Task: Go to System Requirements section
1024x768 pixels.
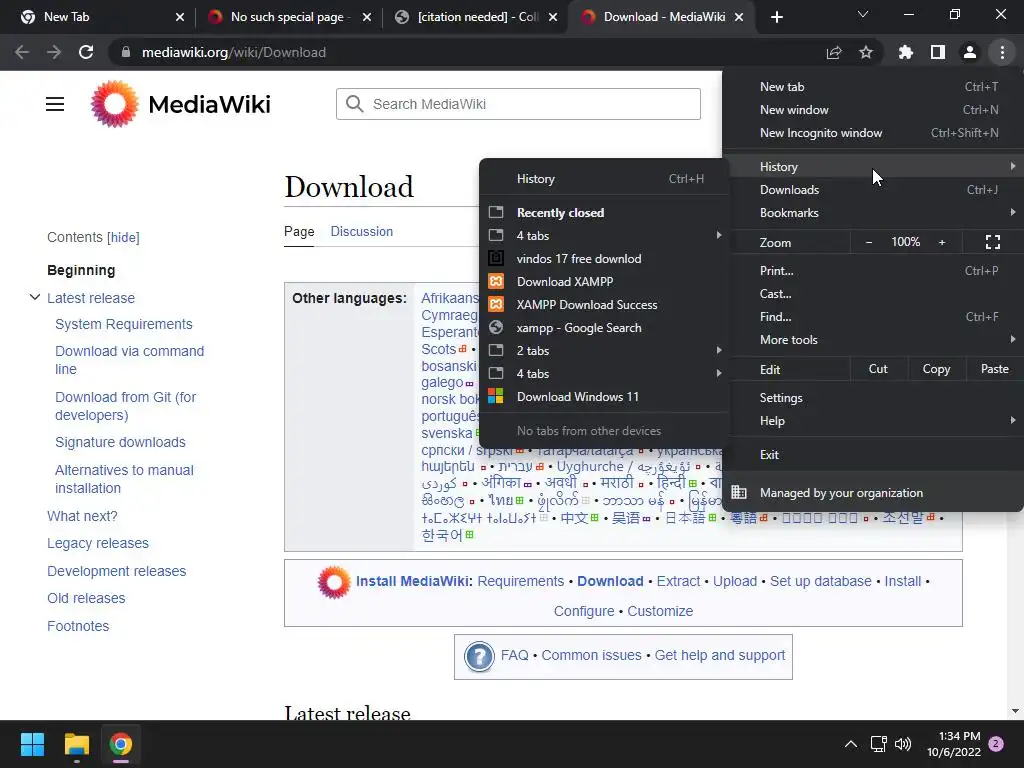Action: pyautogui.click(x=123, y=324)
